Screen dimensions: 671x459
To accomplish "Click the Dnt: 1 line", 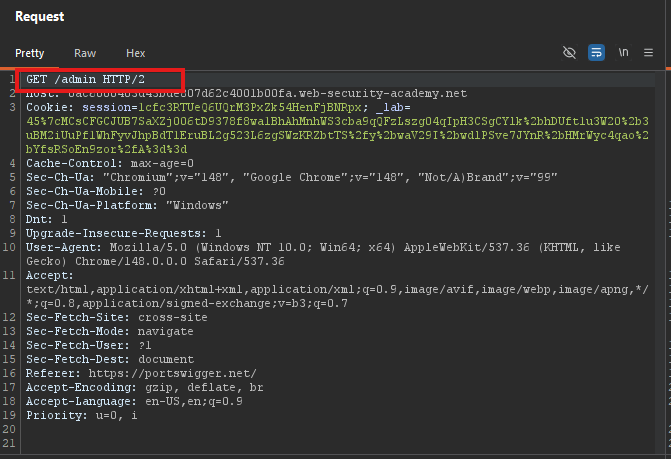I will 47,219.
